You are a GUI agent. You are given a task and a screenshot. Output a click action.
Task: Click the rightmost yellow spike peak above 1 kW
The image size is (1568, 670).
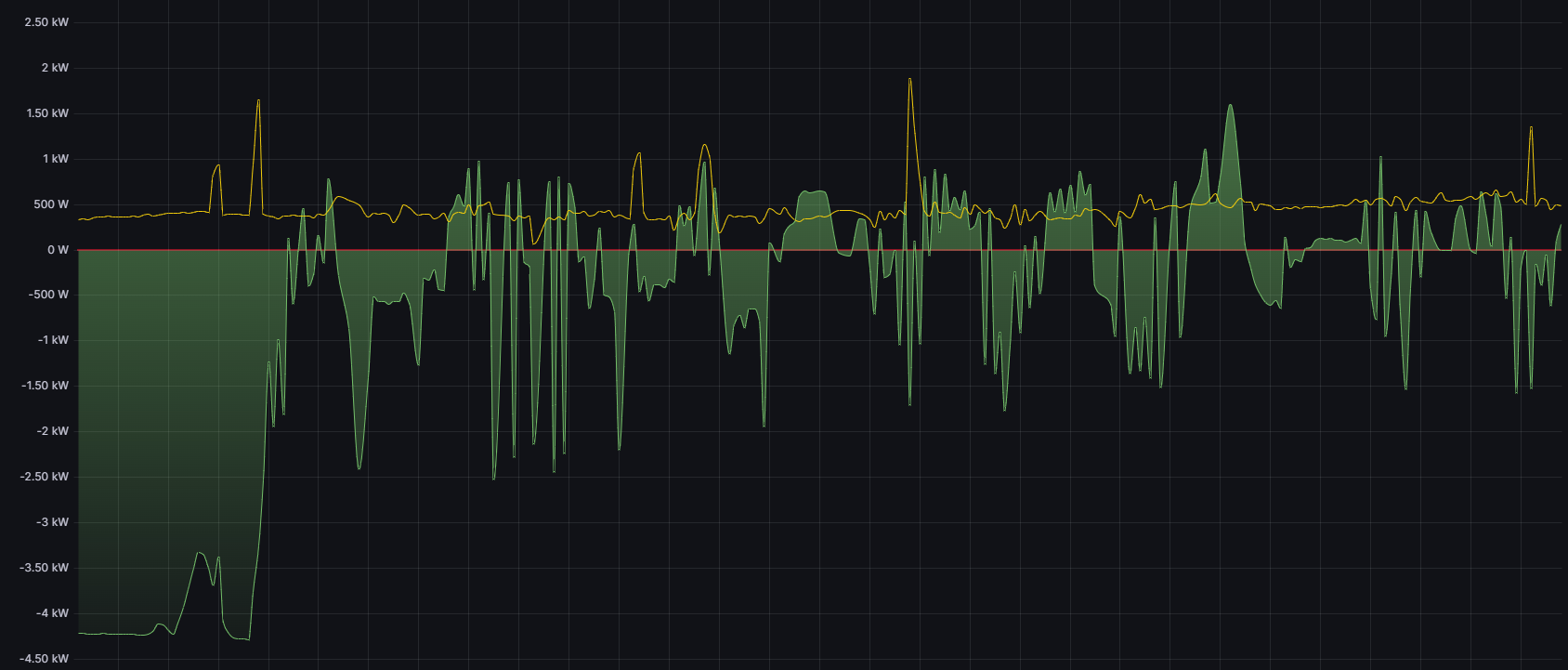click(1531, 128)
